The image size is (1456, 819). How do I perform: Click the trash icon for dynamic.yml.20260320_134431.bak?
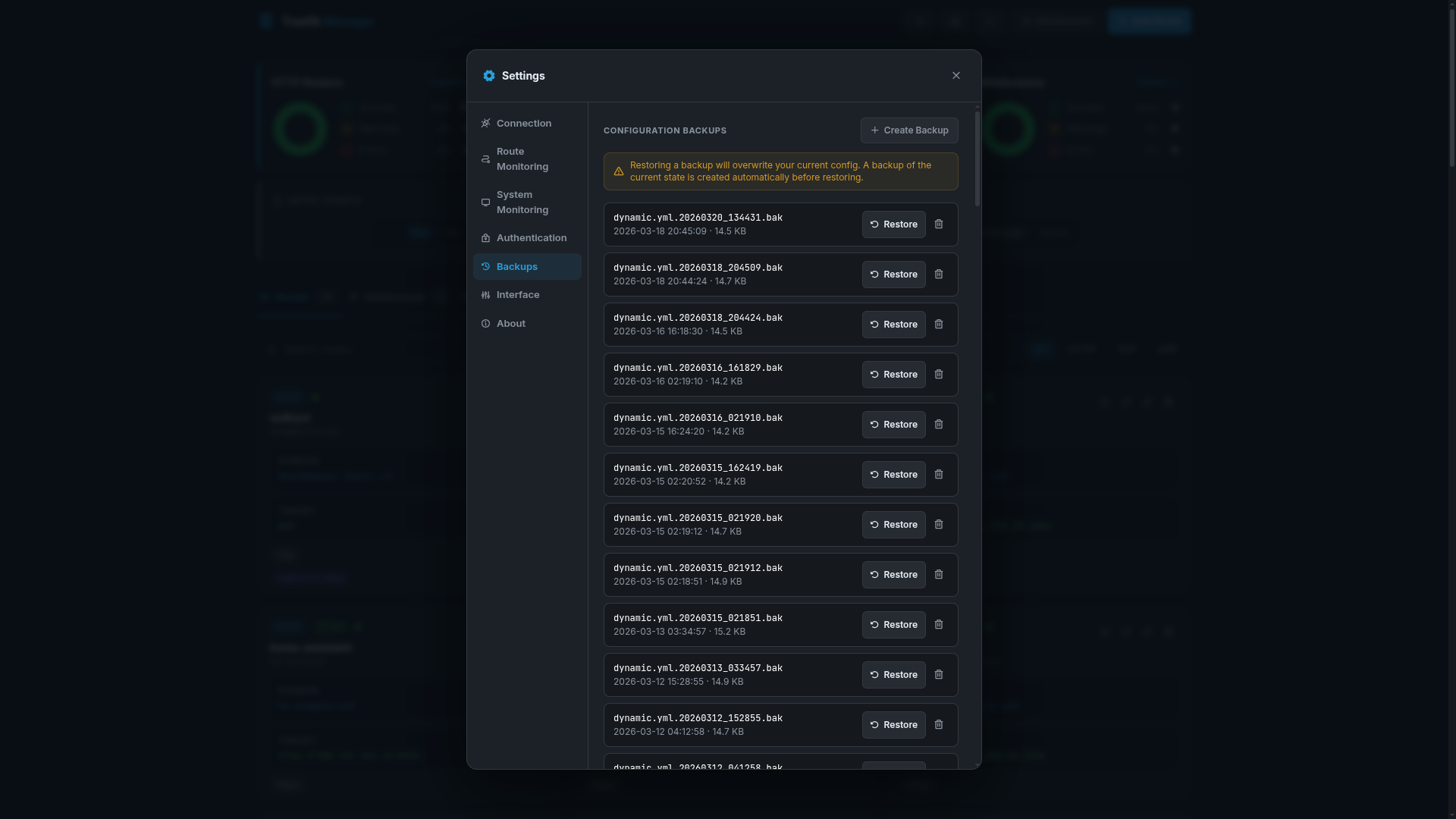pos(939,224)
